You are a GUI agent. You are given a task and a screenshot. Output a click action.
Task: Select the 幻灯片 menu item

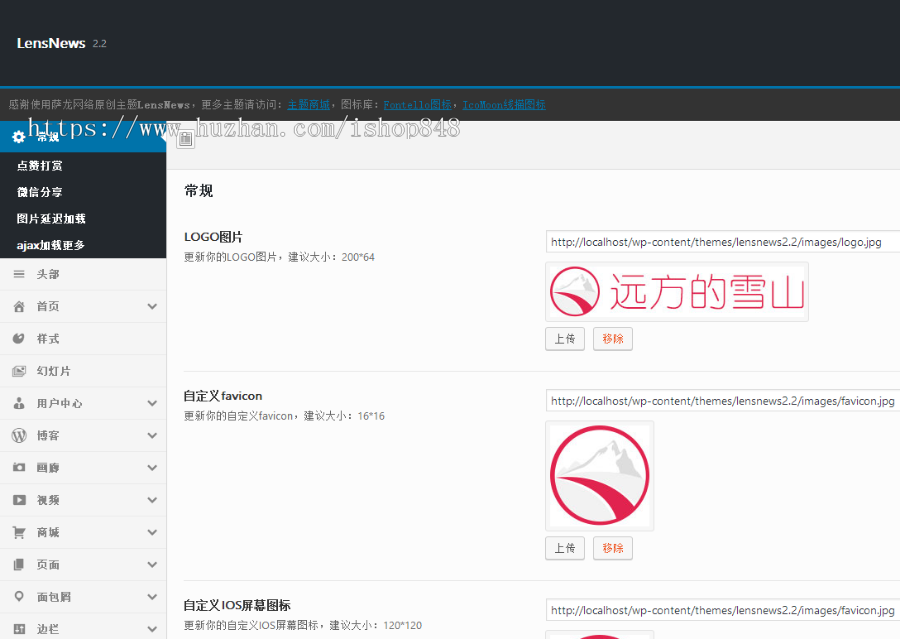point(83,371)
